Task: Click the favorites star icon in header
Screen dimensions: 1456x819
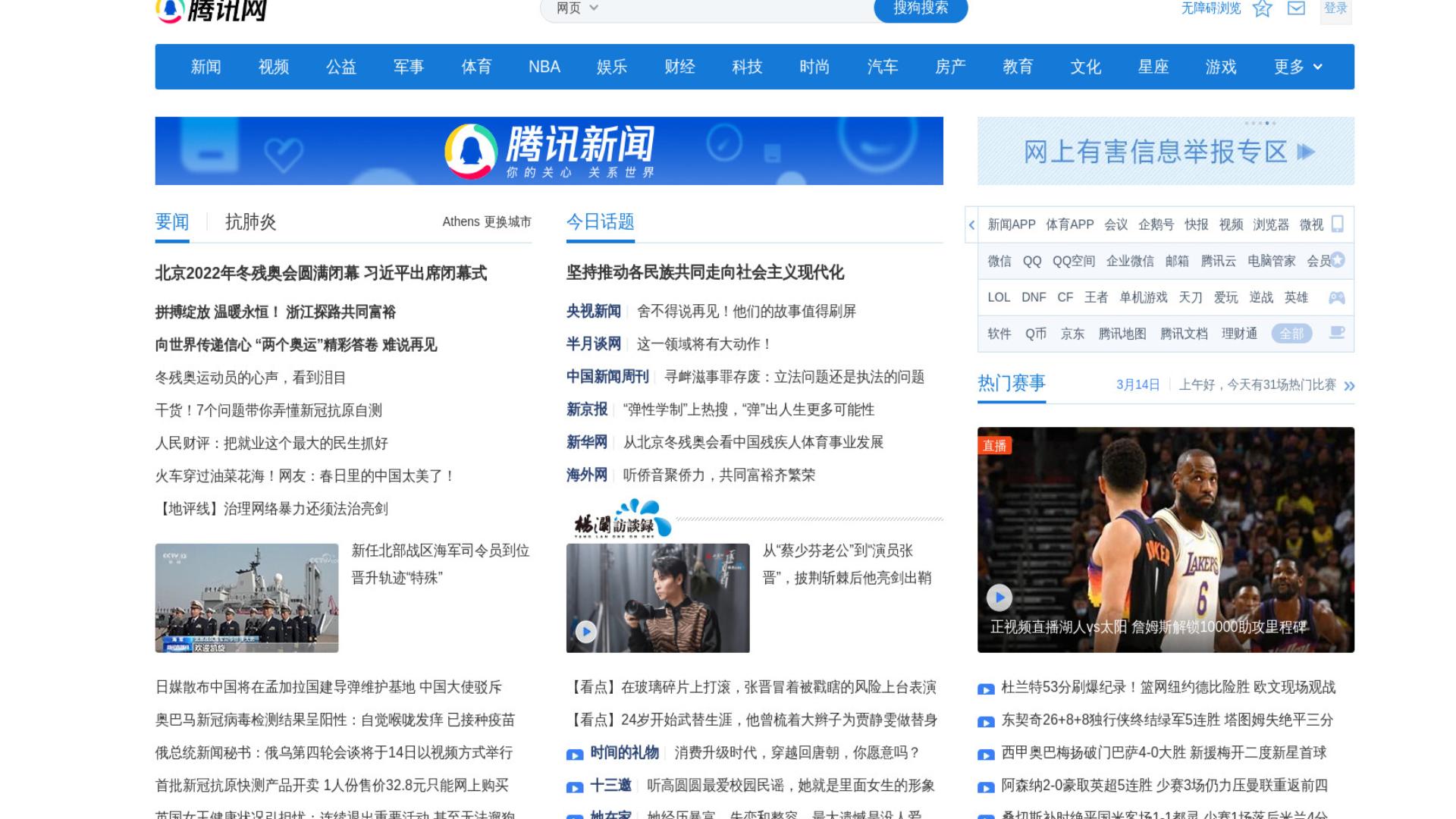Action: [1262, 8]
